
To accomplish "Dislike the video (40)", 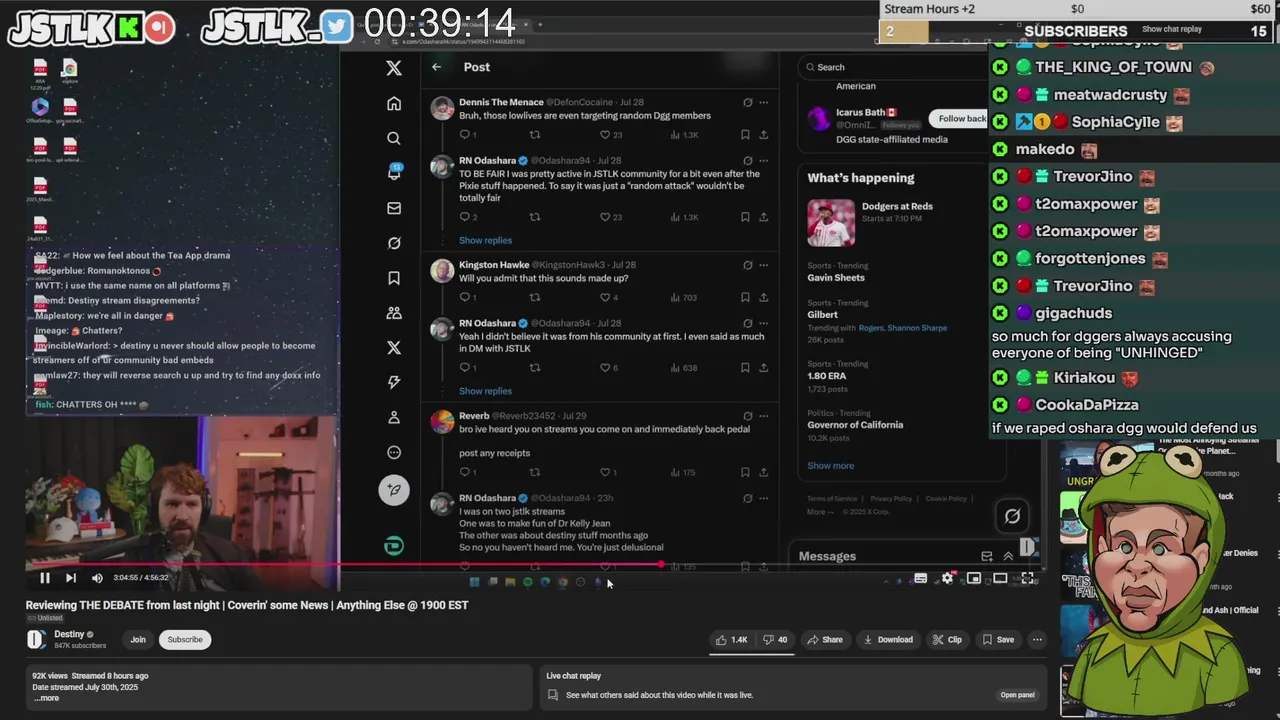I will coord(775,640).
